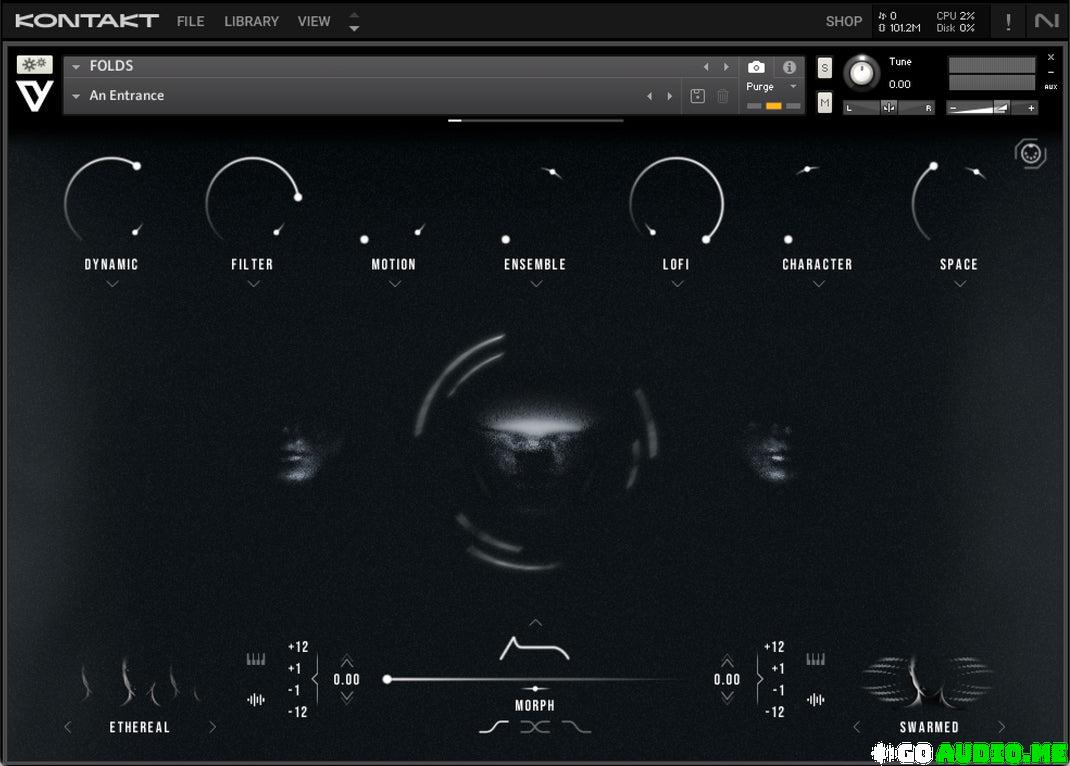
Task: Open the instrument info icon
Action: click(789, 67)
